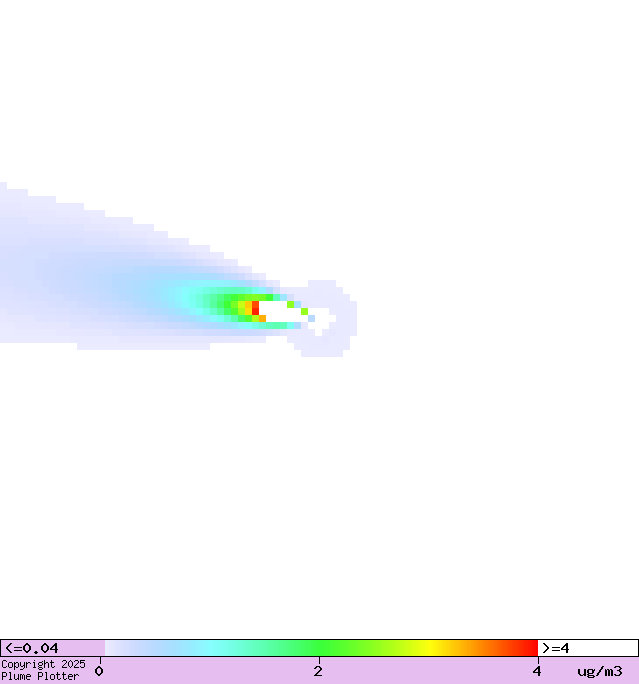Click the white high-concentration core of the plume
The width and height of the screenshot is (639, 684).
[x=281, y=311]
